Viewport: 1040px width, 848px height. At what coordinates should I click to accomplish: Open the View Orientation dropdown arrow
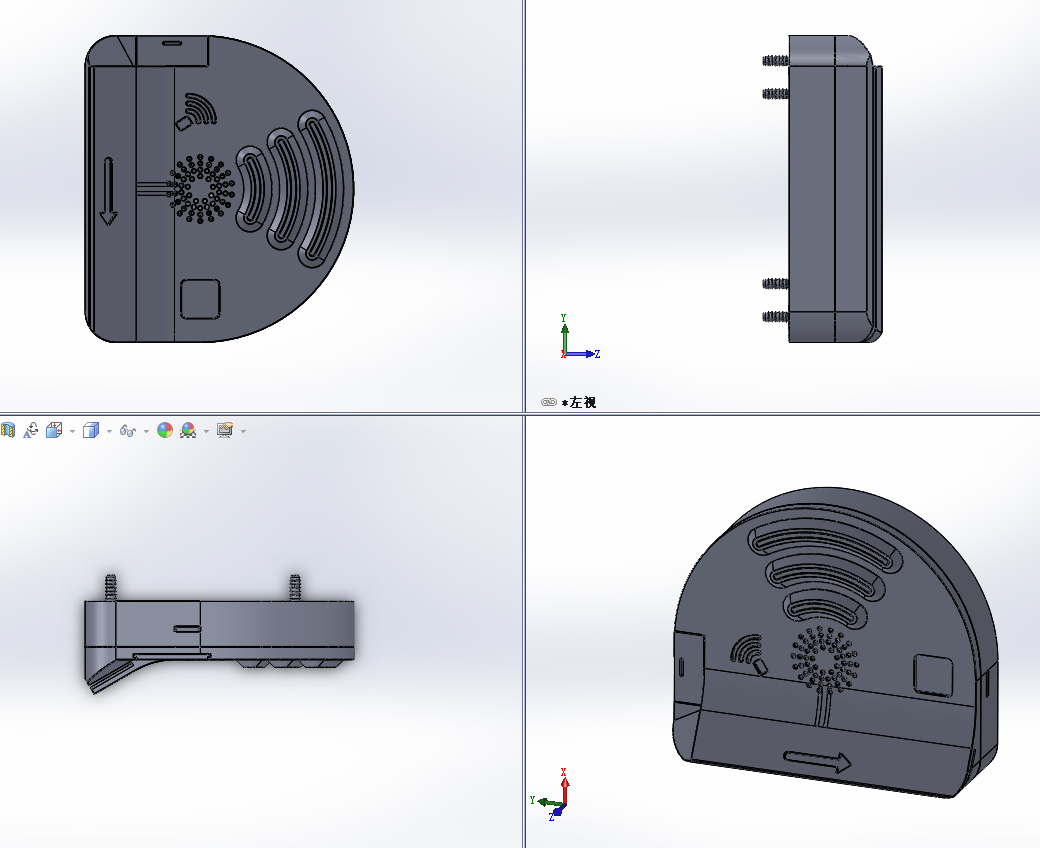coord(72,432)
